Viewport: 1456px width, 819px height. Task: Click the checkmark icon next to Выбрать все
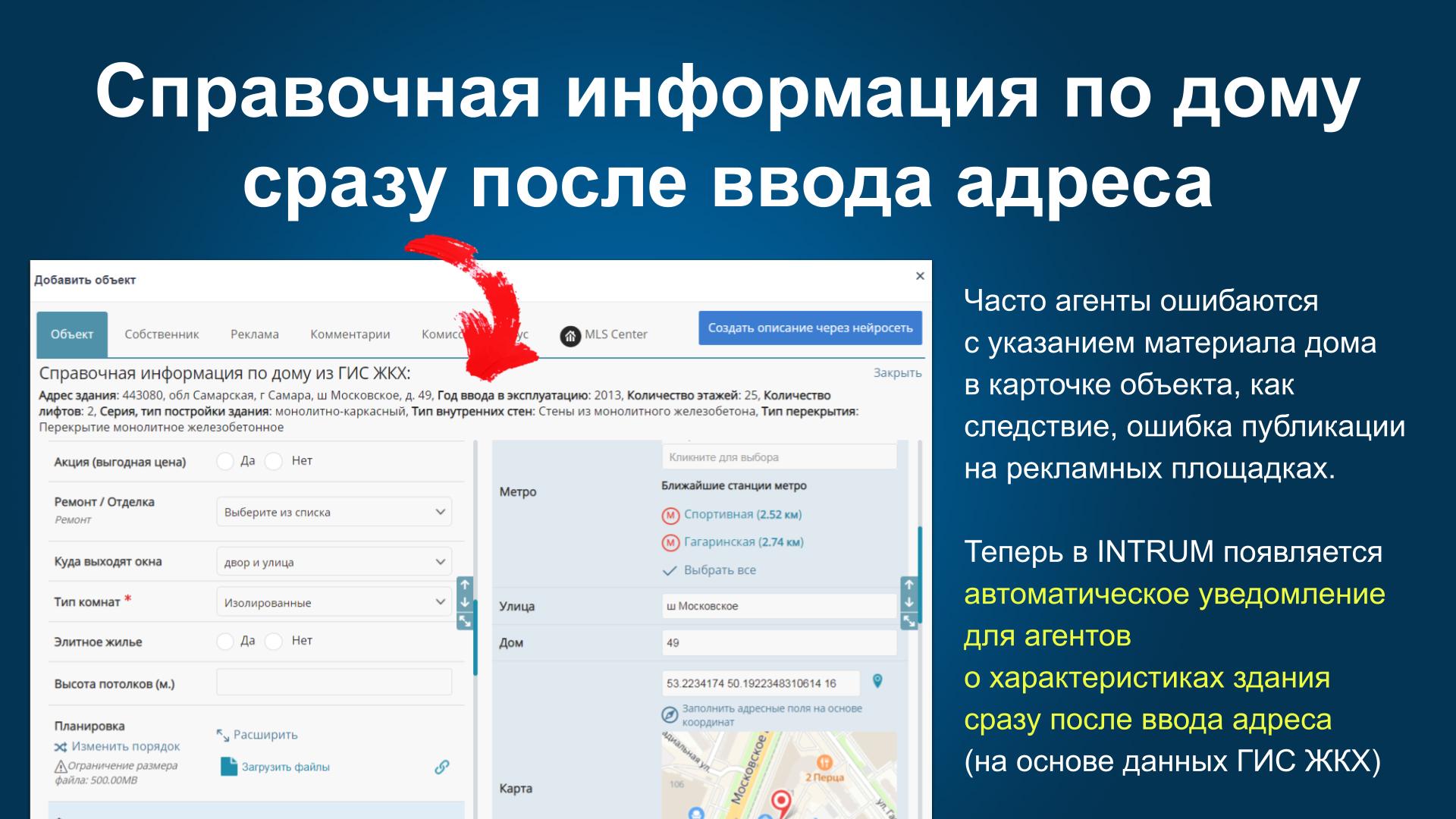(670, 570)
